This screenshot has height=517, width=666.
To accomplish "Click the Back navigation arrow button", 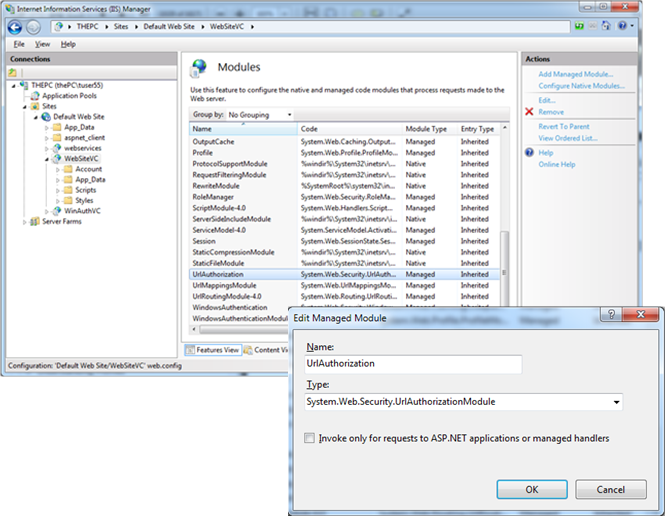I will coord(15,27).
